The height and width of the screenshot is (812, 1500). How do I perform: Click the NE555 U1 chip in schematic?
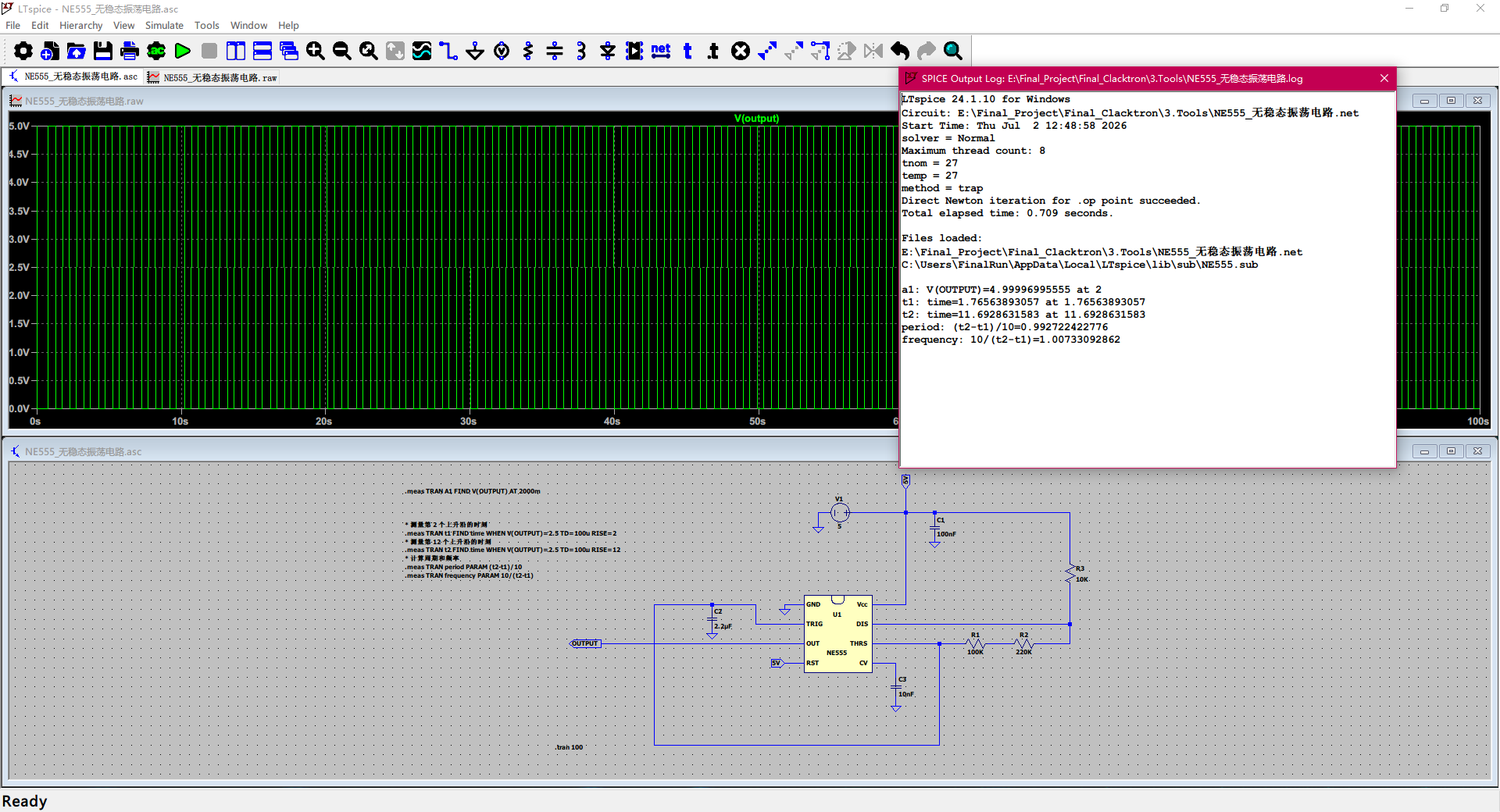click(x=837, y=634)
